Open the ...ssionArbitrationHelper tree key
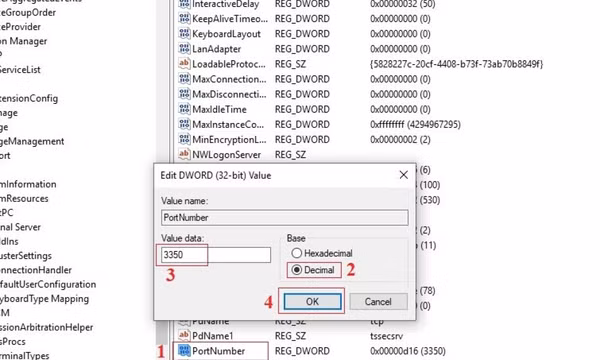 click(46, 327)
